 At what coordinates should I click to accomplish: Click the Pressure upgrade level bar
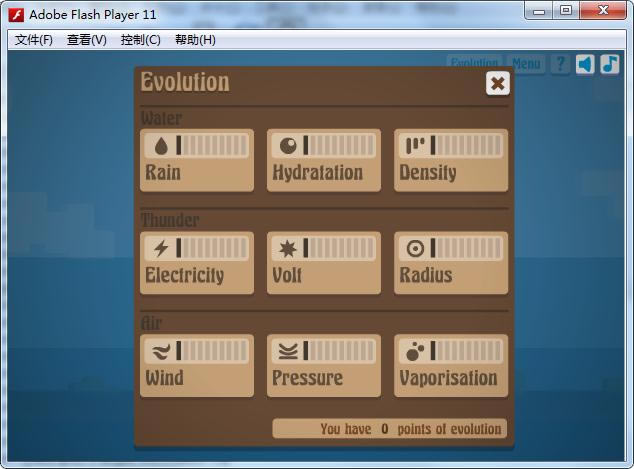click(339, 351)
